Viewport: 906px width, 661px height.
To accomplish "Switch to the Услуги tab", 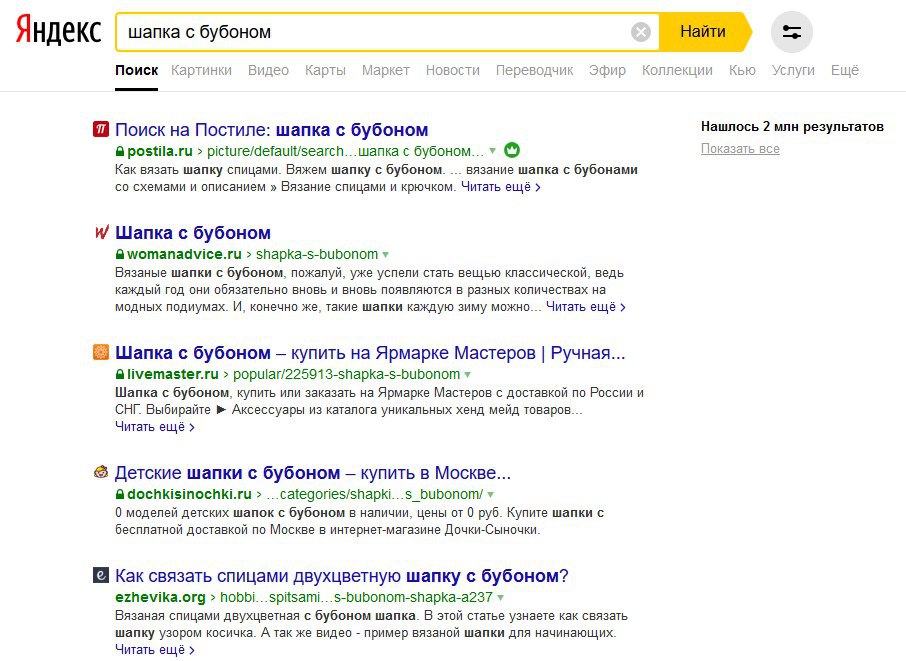I will (x=793, y=70).
